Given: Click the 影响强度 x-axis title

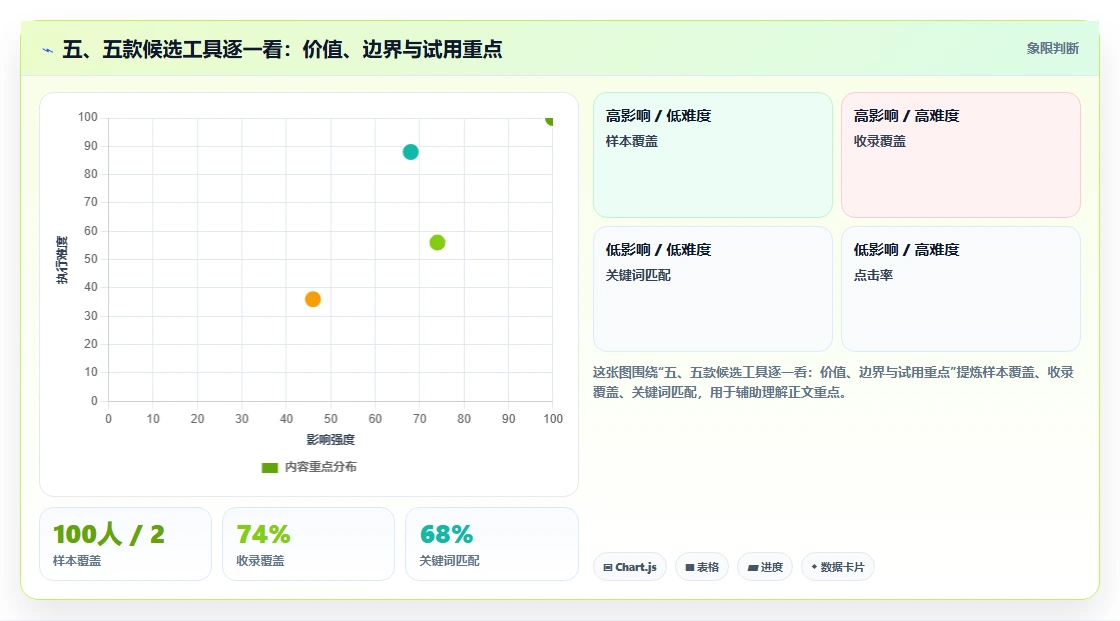Looking at the screenshot, I should pyautogui.click(x=331, y=439).
